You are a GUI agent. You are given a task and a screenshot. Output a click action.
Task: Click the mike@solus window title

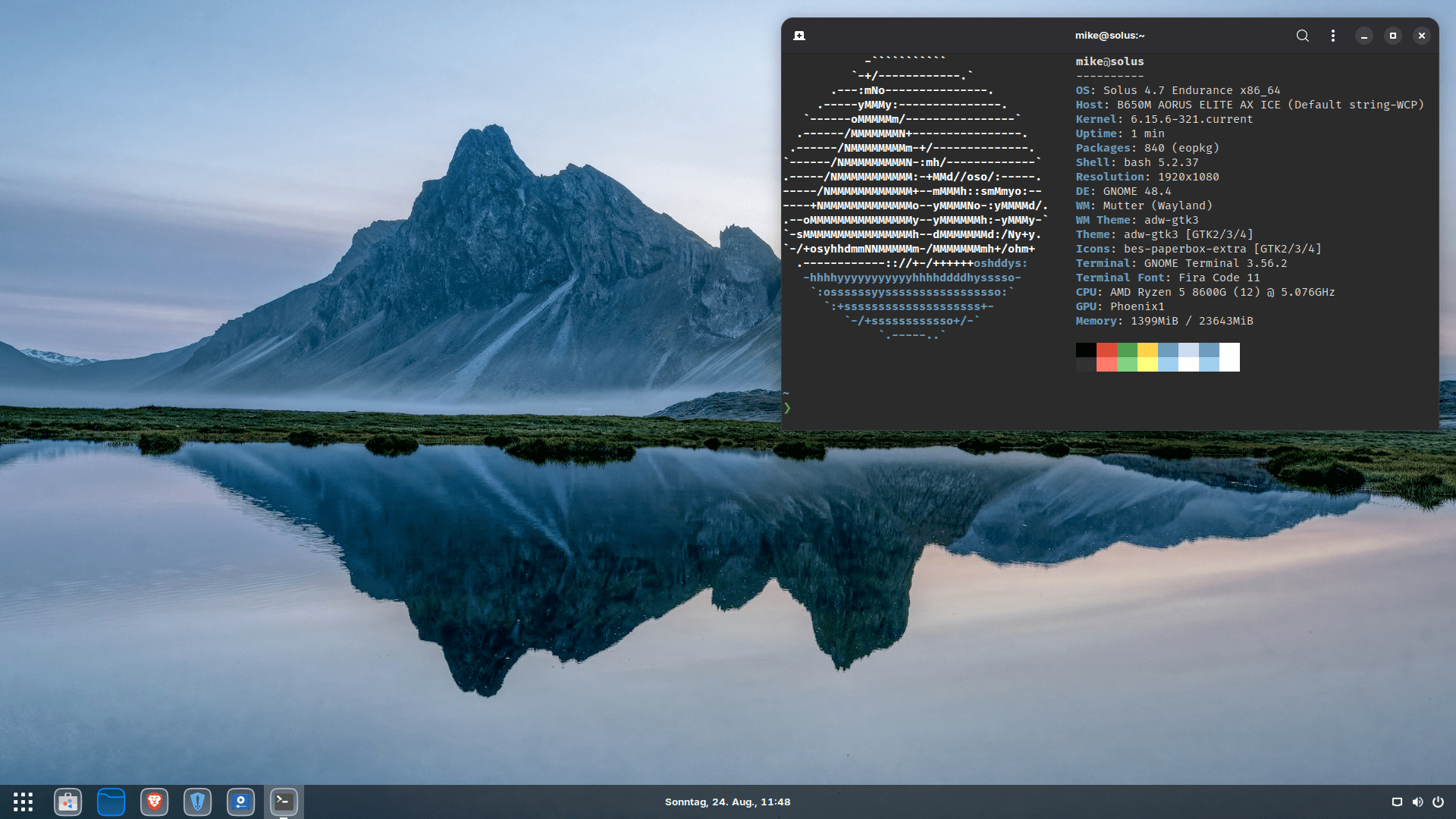[1109, 36]
